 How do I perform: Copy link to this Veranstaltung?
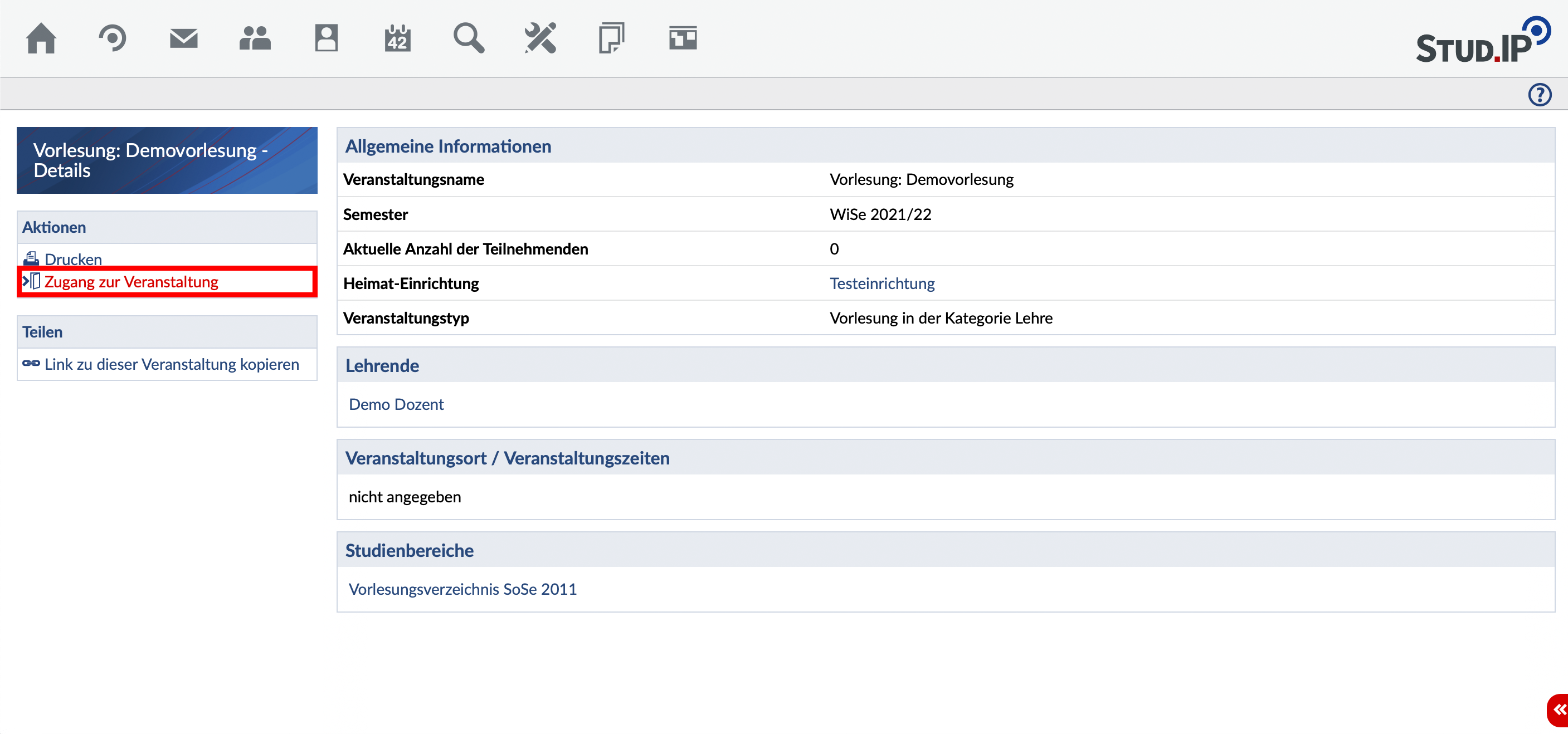click(x=172, y=364)
